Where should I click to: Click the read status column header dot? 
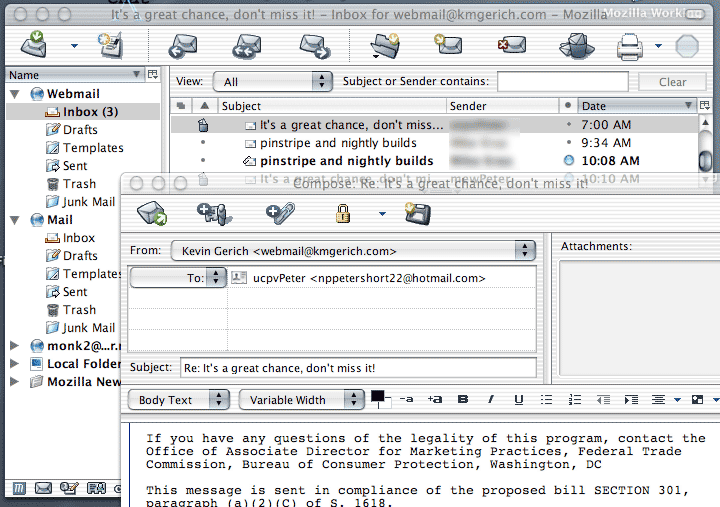click(568, 106)
